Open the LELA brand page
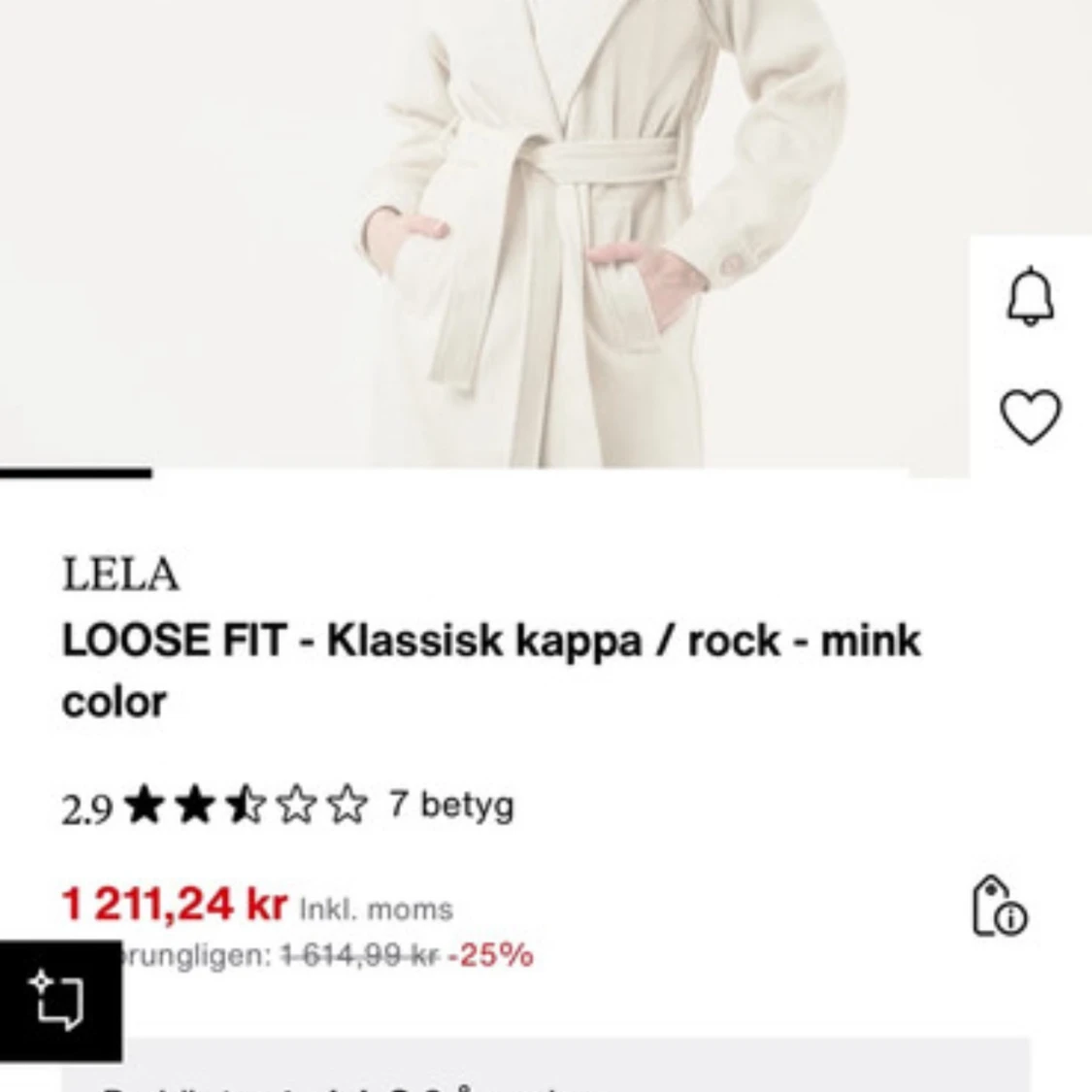Screen dimensions: 1092x1092 (120, 575)
